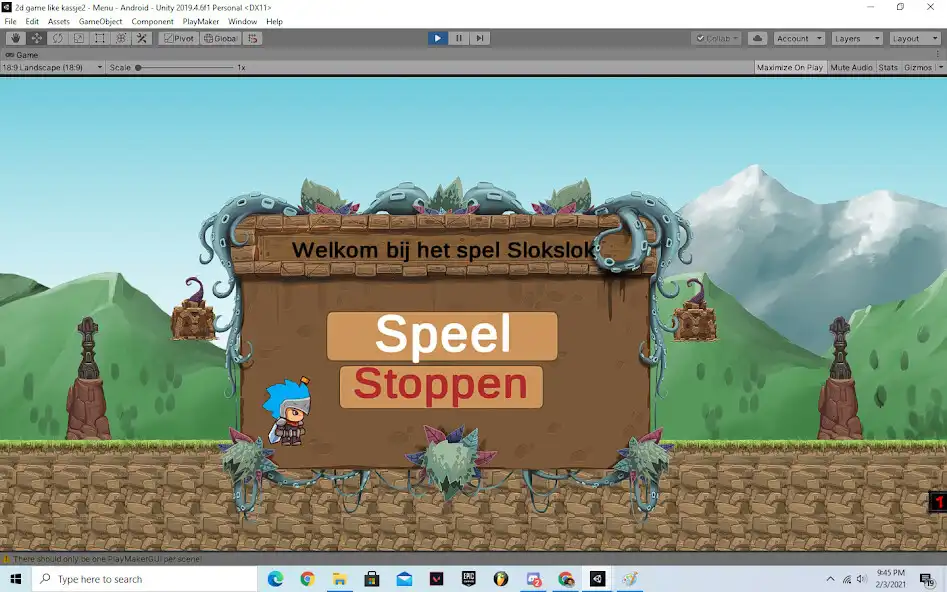Select the Rotate tool
947x592 pixels.
(x=57, y=38)
